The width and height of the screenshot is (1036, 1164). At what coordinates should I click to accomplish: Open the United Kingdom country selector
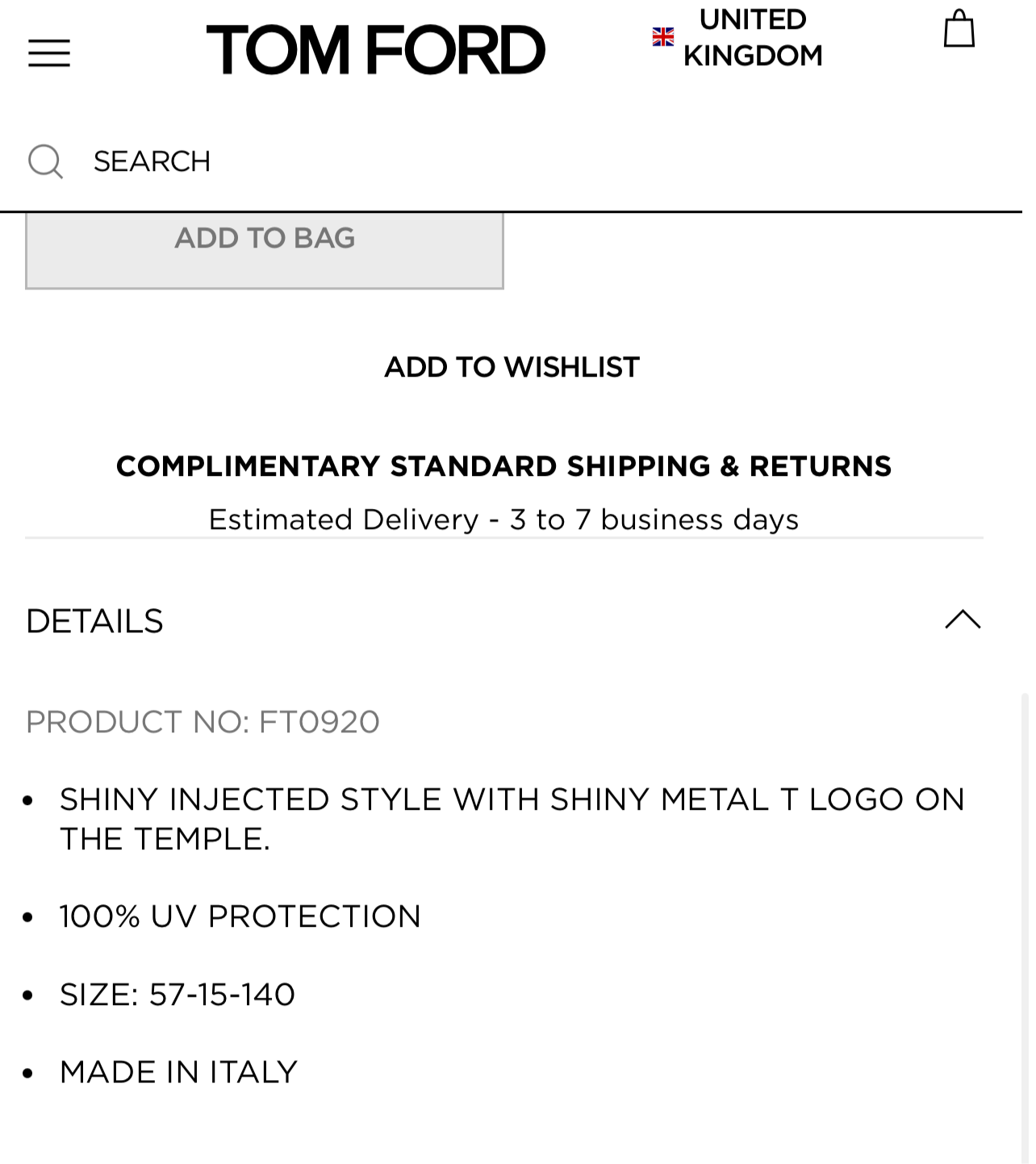(x=752, y=37)
